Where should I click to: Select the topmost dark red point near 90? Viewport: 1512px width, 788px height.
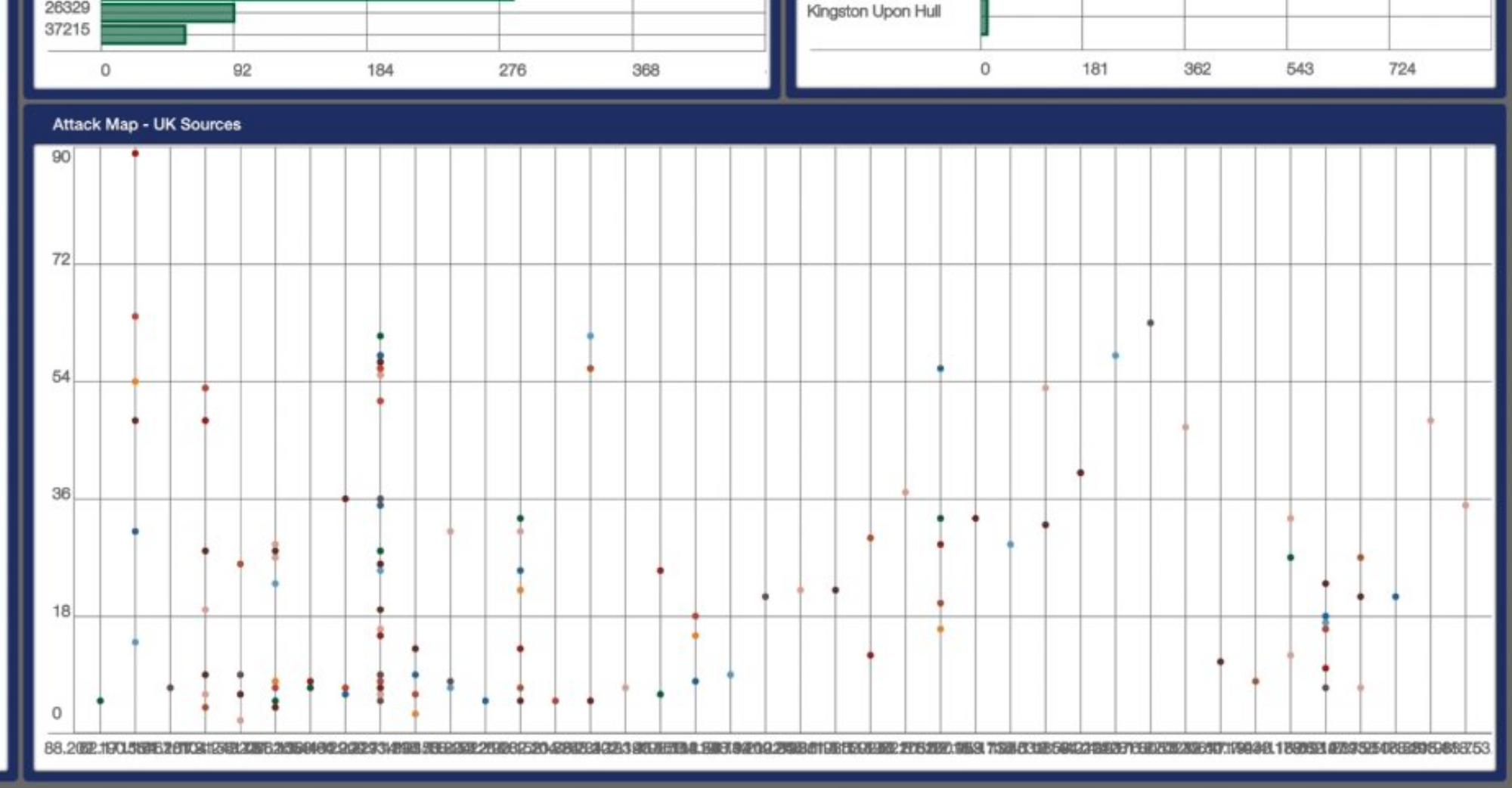(x=135, y=154)
